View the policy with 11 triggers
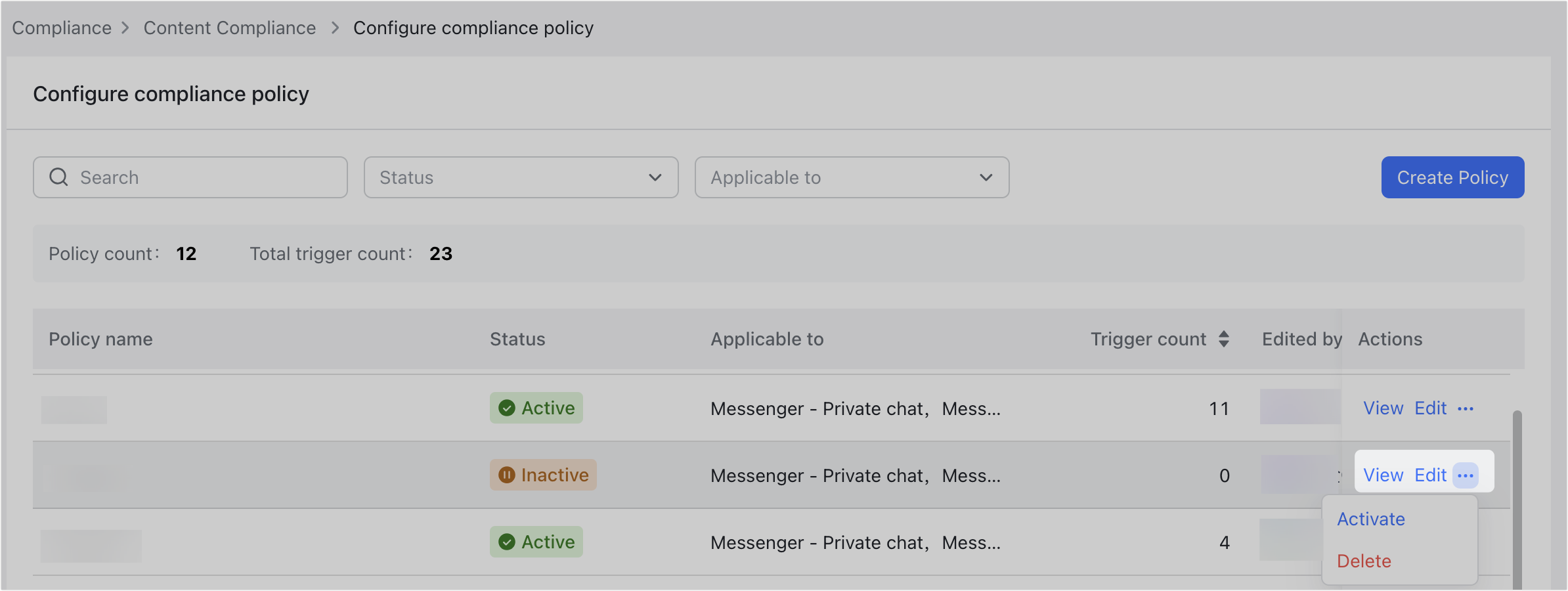Image resolution: width=1568 pixels, height=591 pixels. tap(1383, 408)
